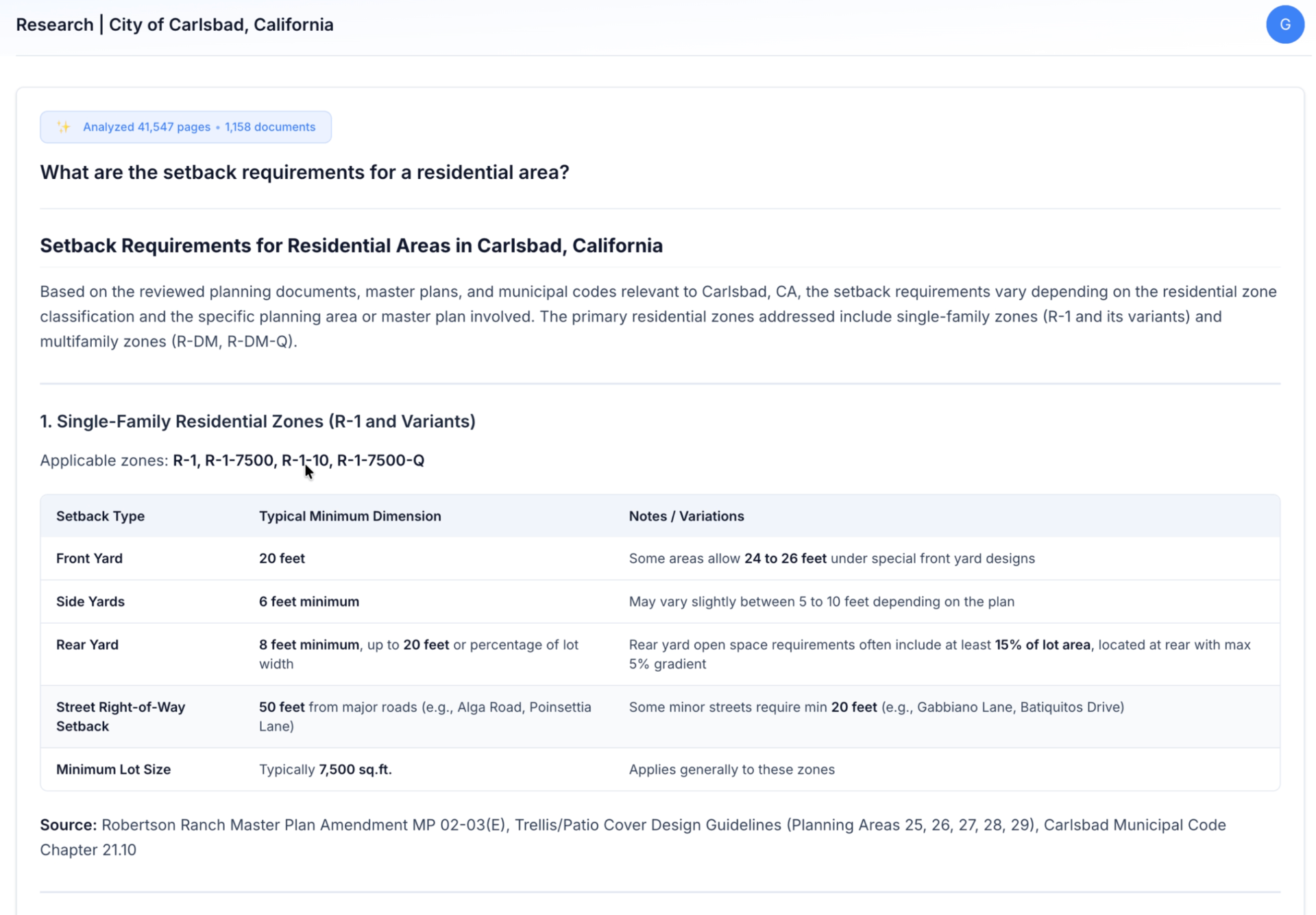Viewport: 1316px width, 915px height.
Task: Click the Rear Yard setback entry
Action: (87, 644)
